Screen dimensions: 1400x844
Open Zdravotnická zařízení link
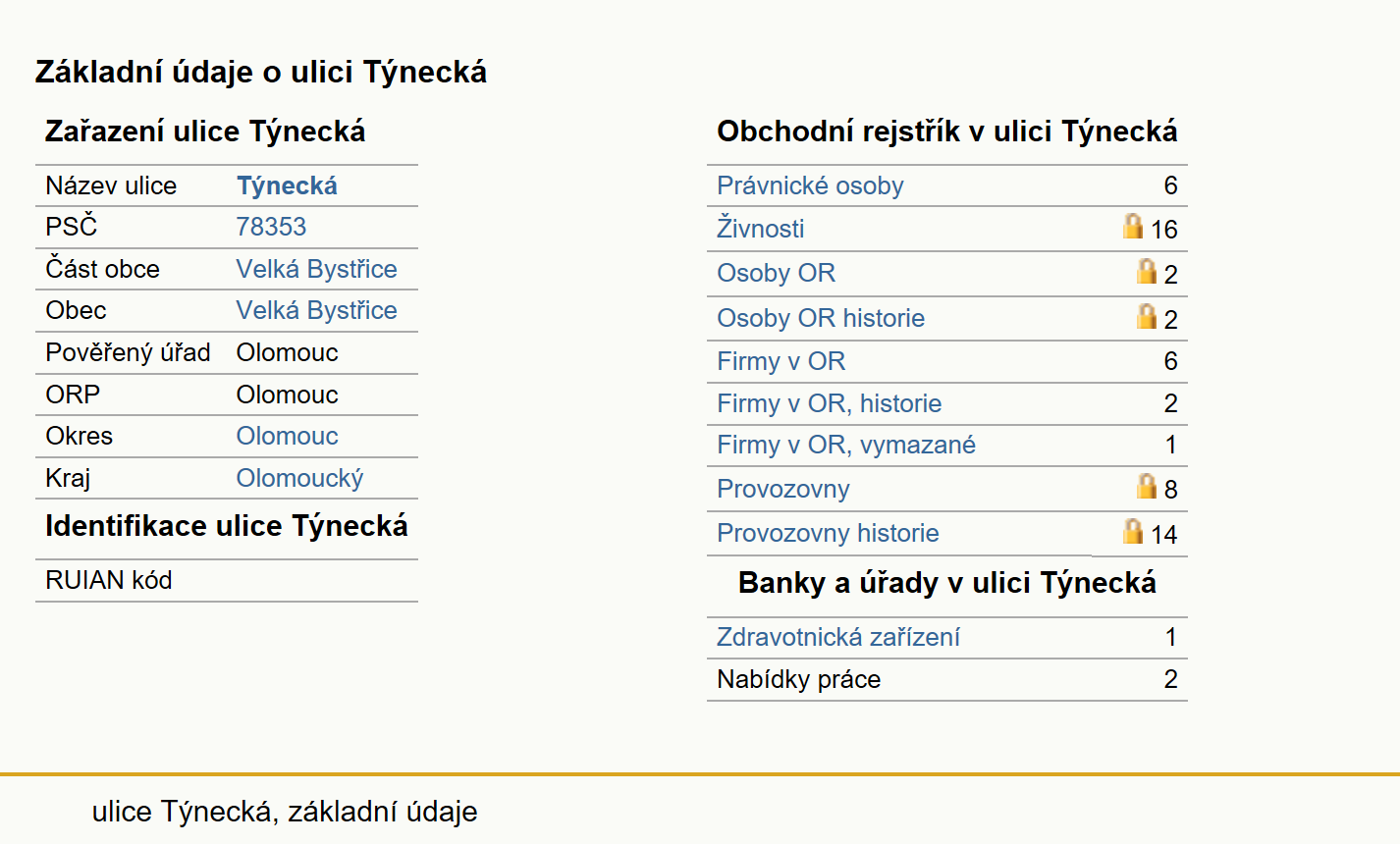click(x=837, y=637)
